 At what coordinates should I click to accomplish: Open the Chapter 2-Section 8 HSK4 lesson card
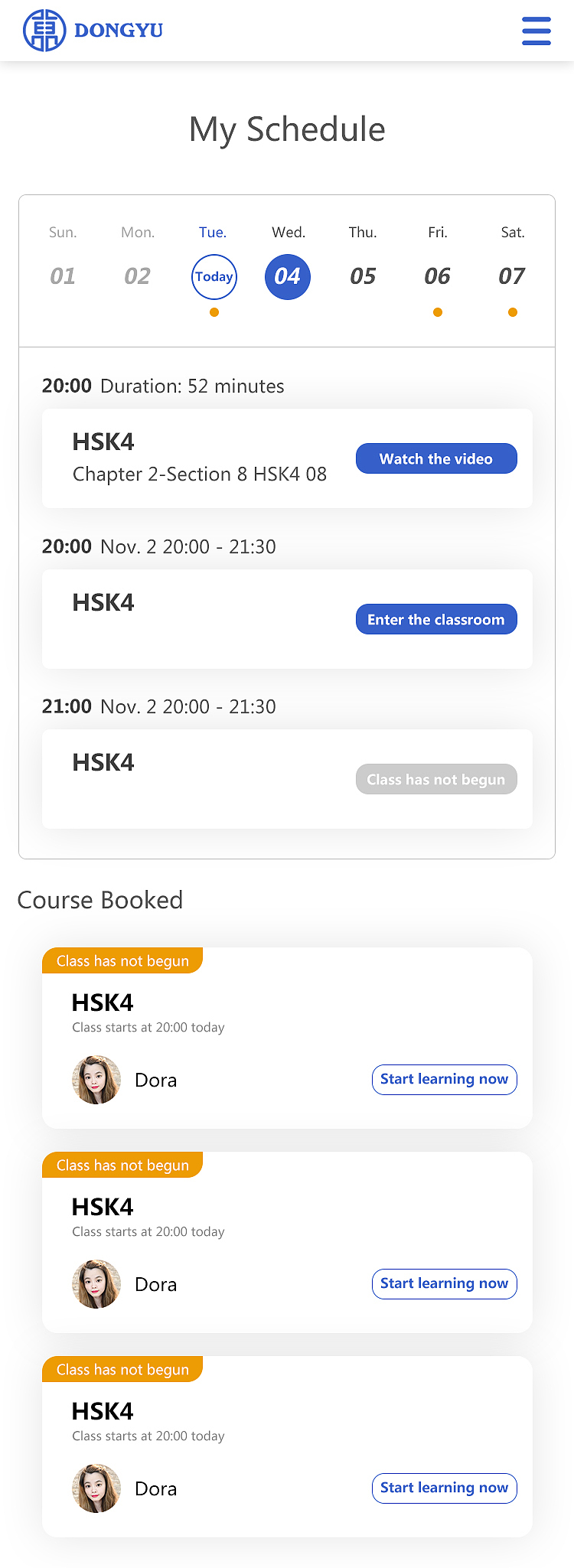tap(199, 458)
